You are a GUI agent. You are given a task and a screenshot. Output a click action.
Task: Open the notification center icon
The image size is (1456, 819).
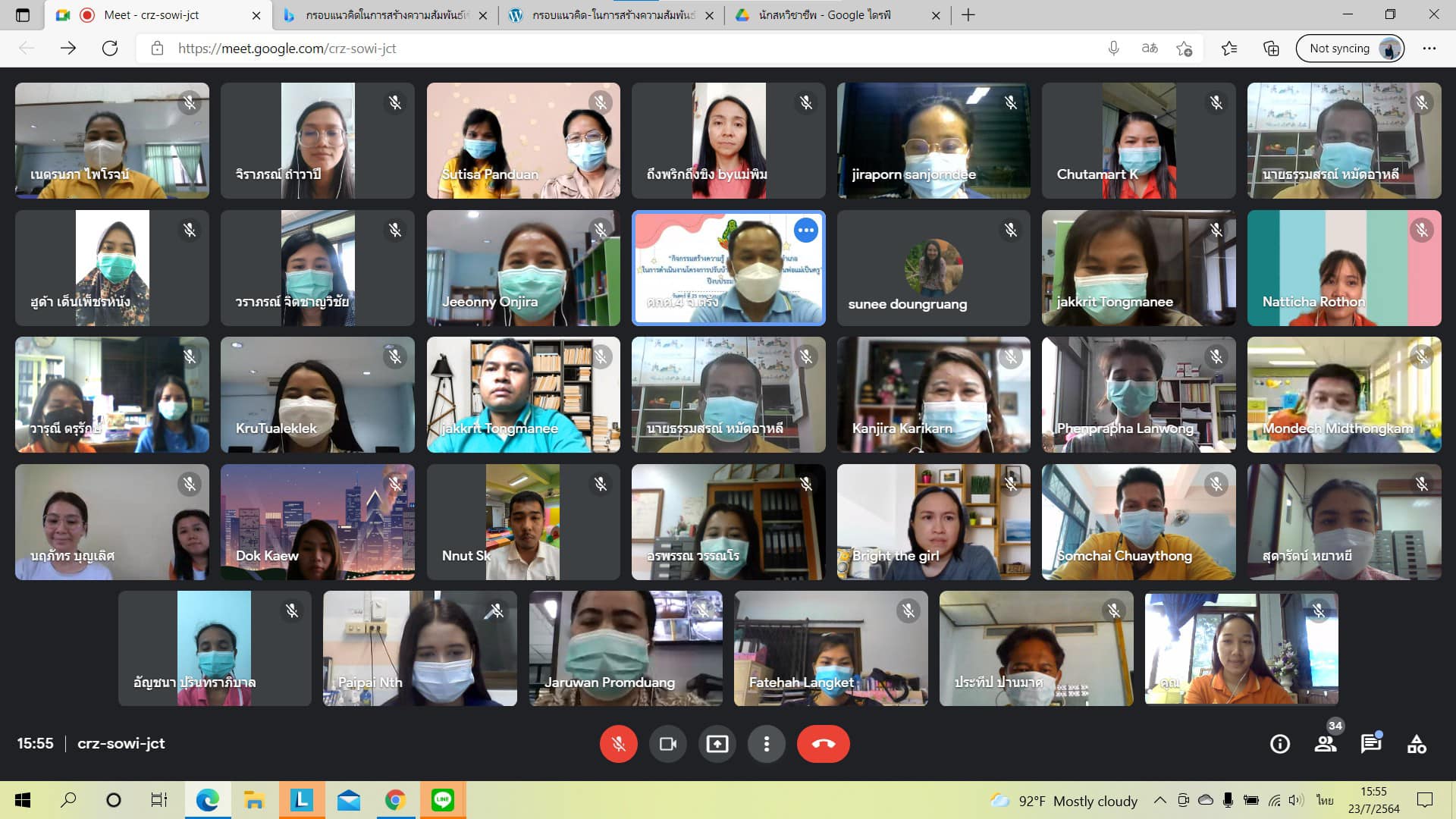(1425, 800)
